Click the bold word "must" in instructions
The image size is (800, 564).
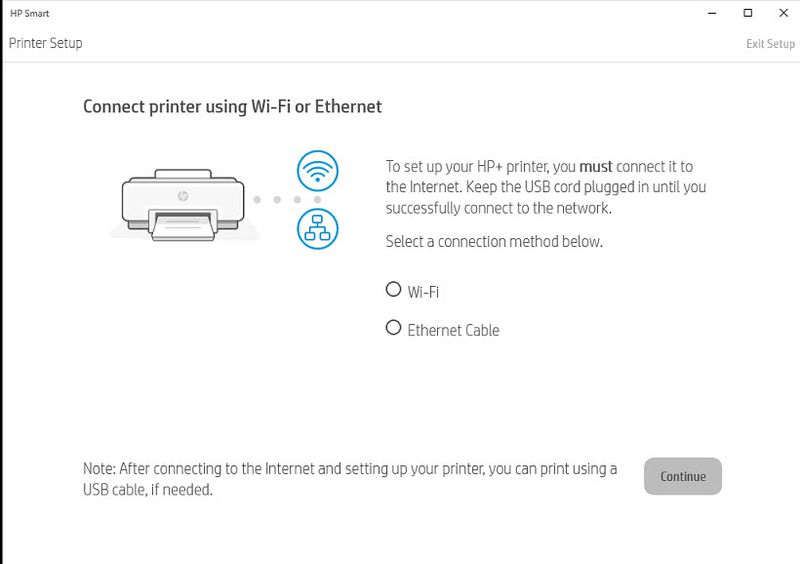point(596,167)
